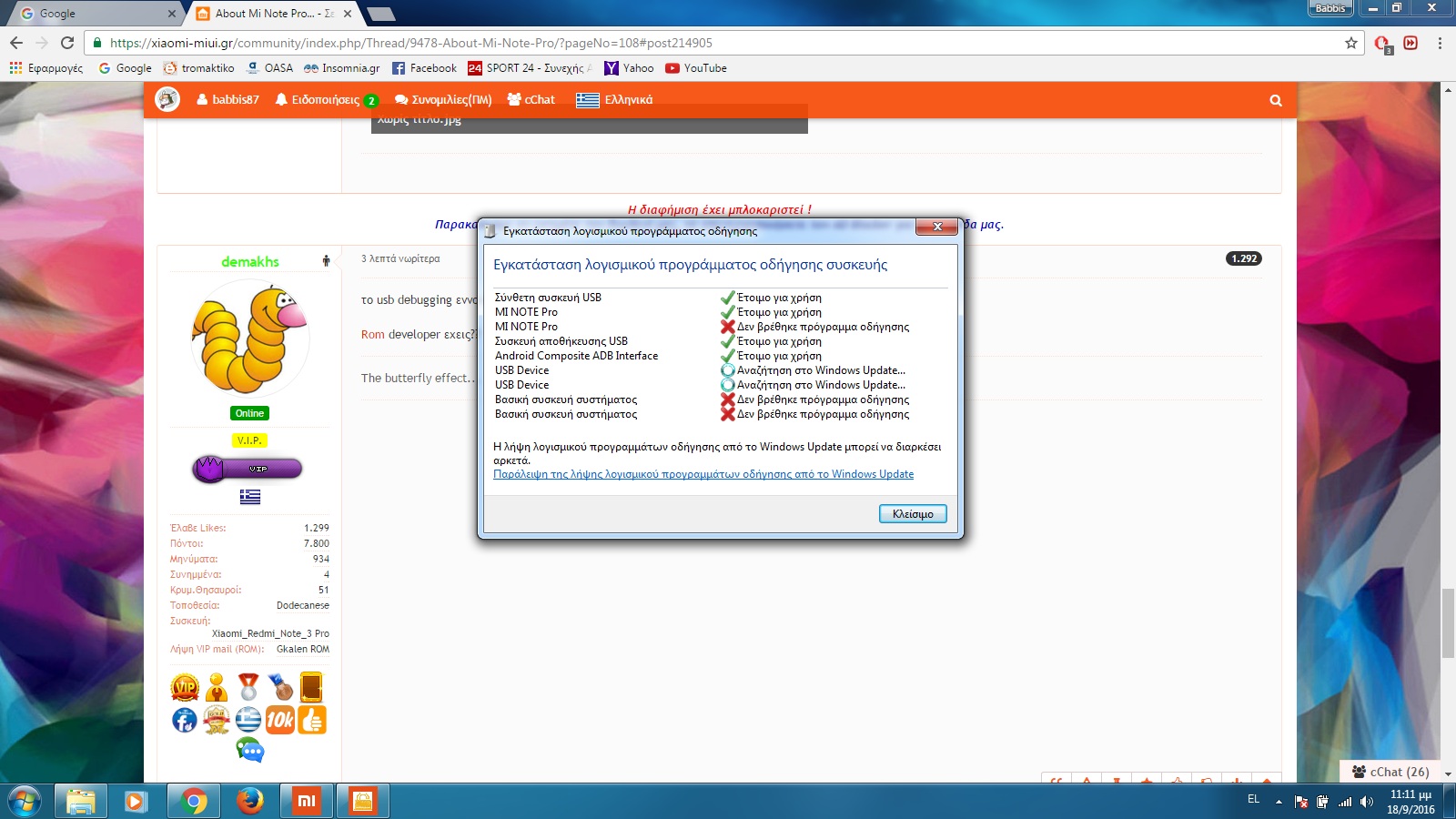
Task: Skip driver download from Windows Update link
Action: tap(703, 474)
